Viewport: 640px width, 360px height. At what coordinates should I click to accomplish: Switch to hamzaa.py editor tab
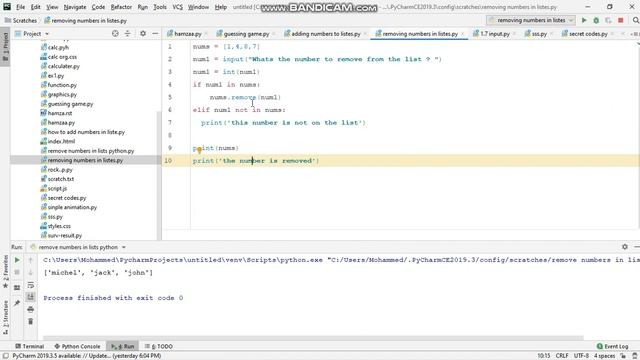(x=187, y=33)
